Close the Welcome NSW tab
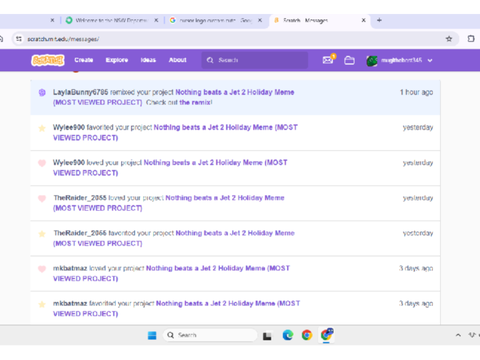Image resolution: width=480 pixels, height=360 pixels. coord(156,20)
